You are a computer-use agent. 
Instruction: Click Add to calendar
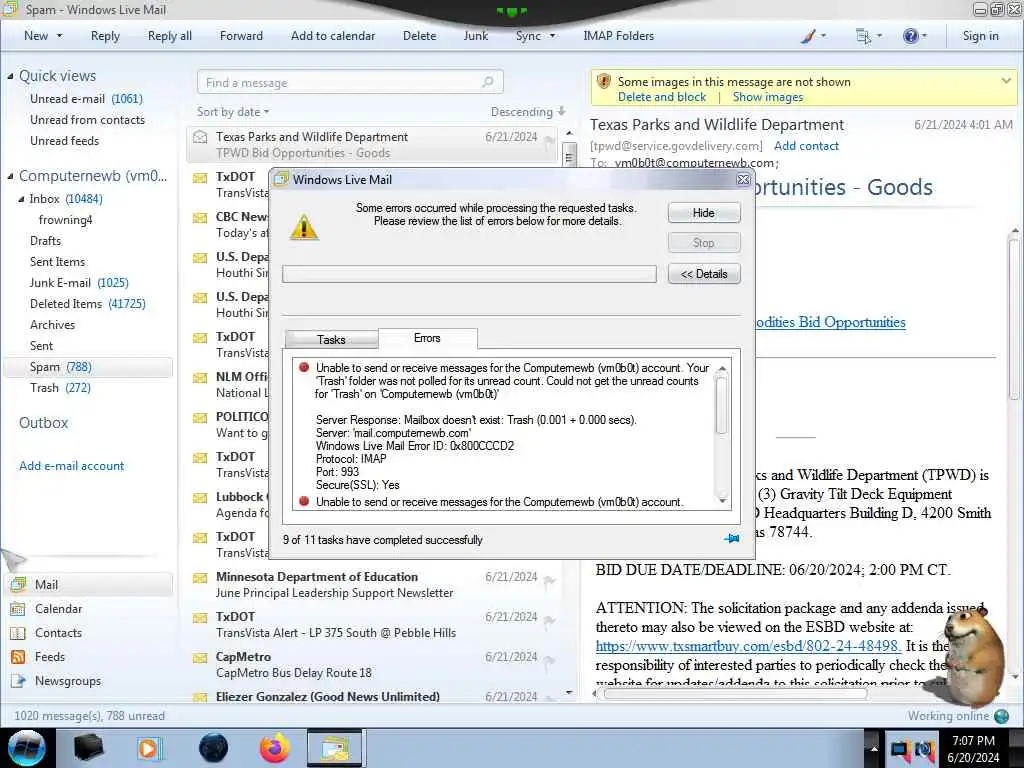(x=333, y=36)
